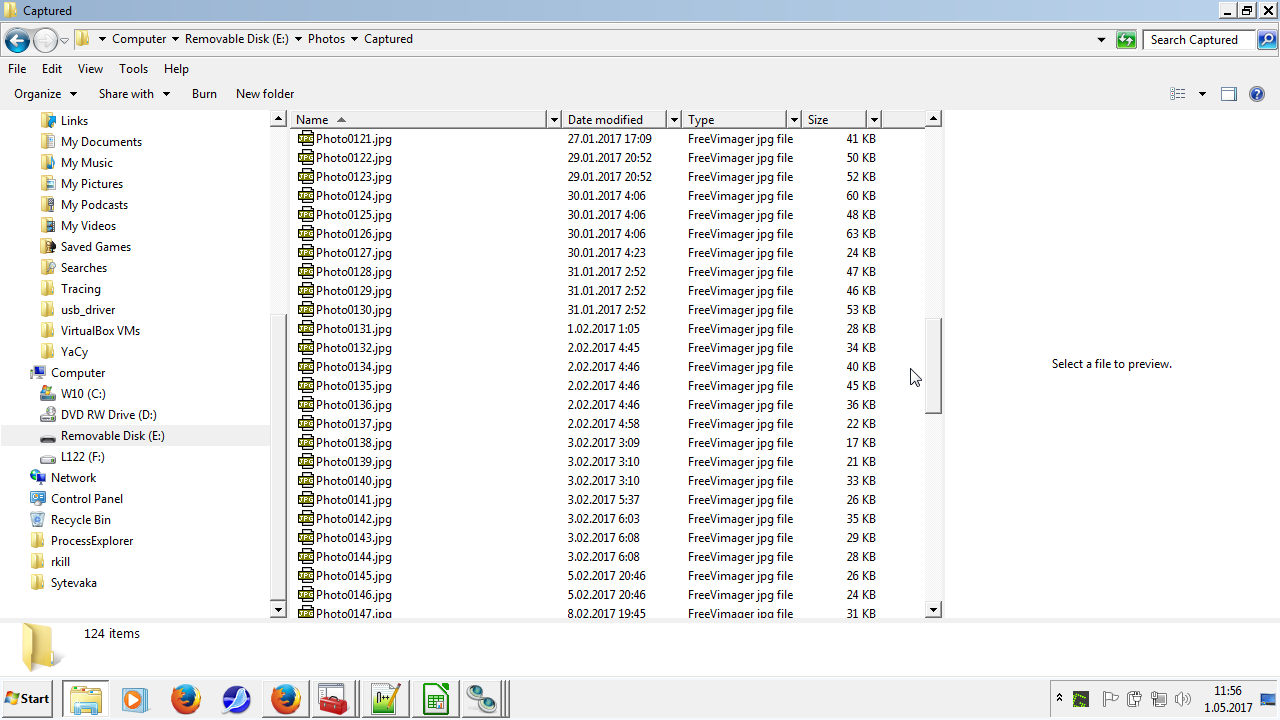The image size is (1280, 720).
Task: Select Computer in navigation tree
Action: tap(78, 373)
